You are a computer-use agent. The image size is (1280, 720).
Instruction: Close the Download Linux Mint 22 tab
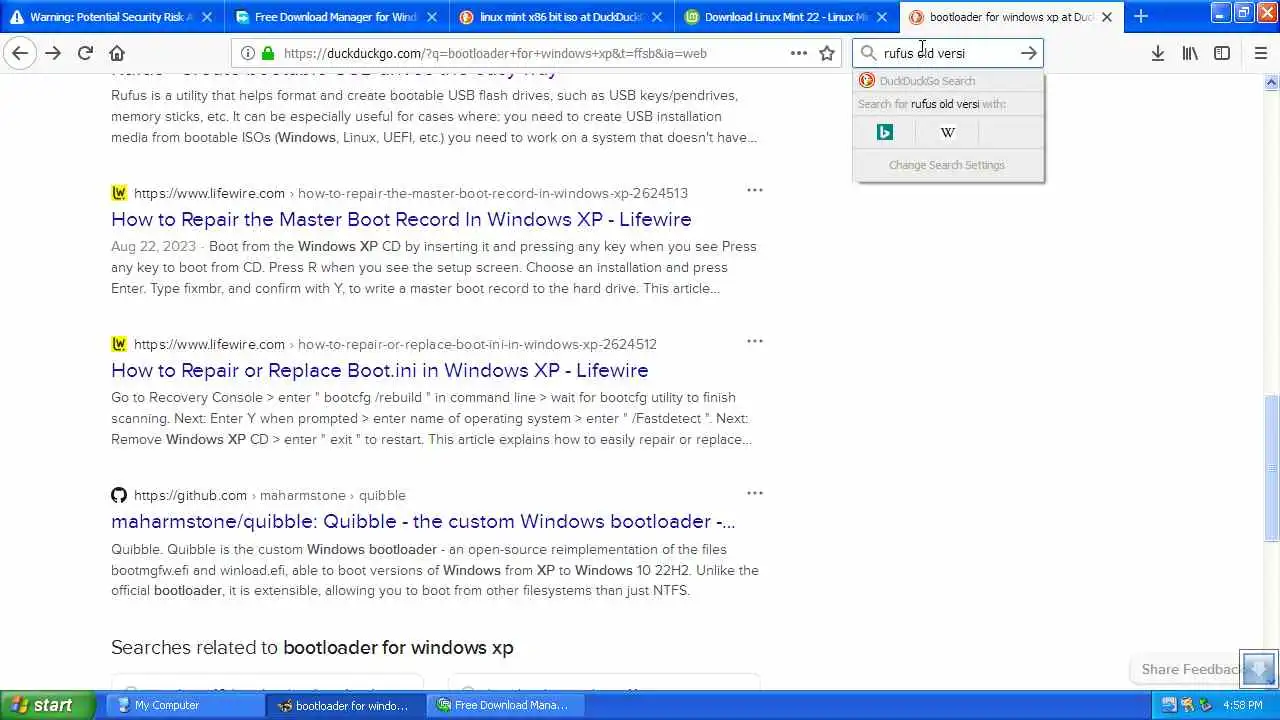(882, 17)
